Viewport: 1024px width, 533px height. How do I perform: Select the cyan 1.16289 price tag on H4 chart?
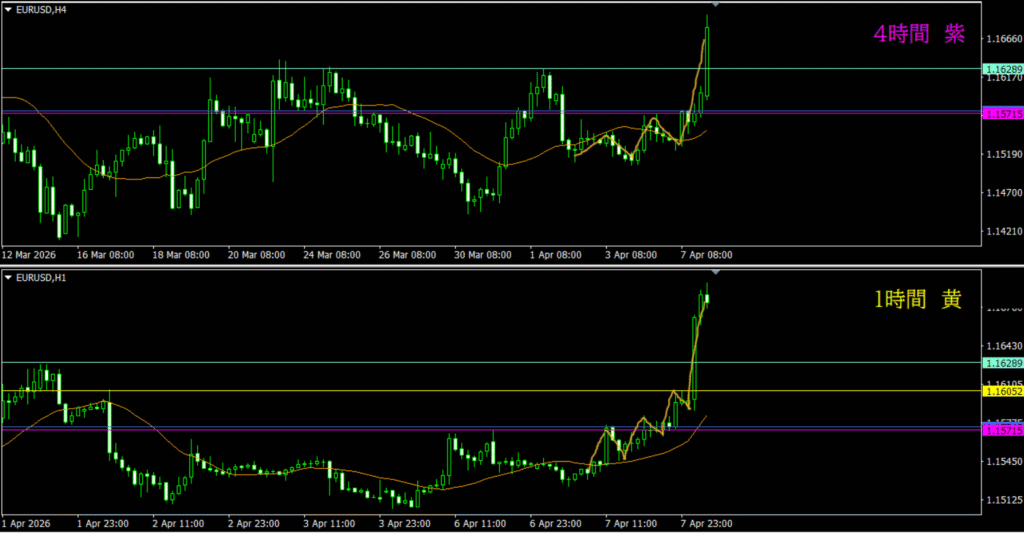pos(1002,69)
